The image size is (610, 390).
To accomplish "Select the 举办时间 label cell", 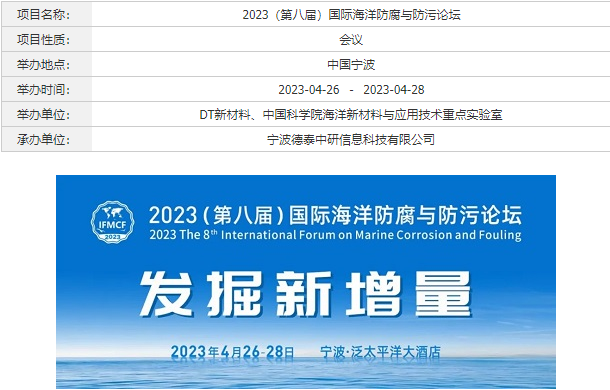I will click(47, 89).
